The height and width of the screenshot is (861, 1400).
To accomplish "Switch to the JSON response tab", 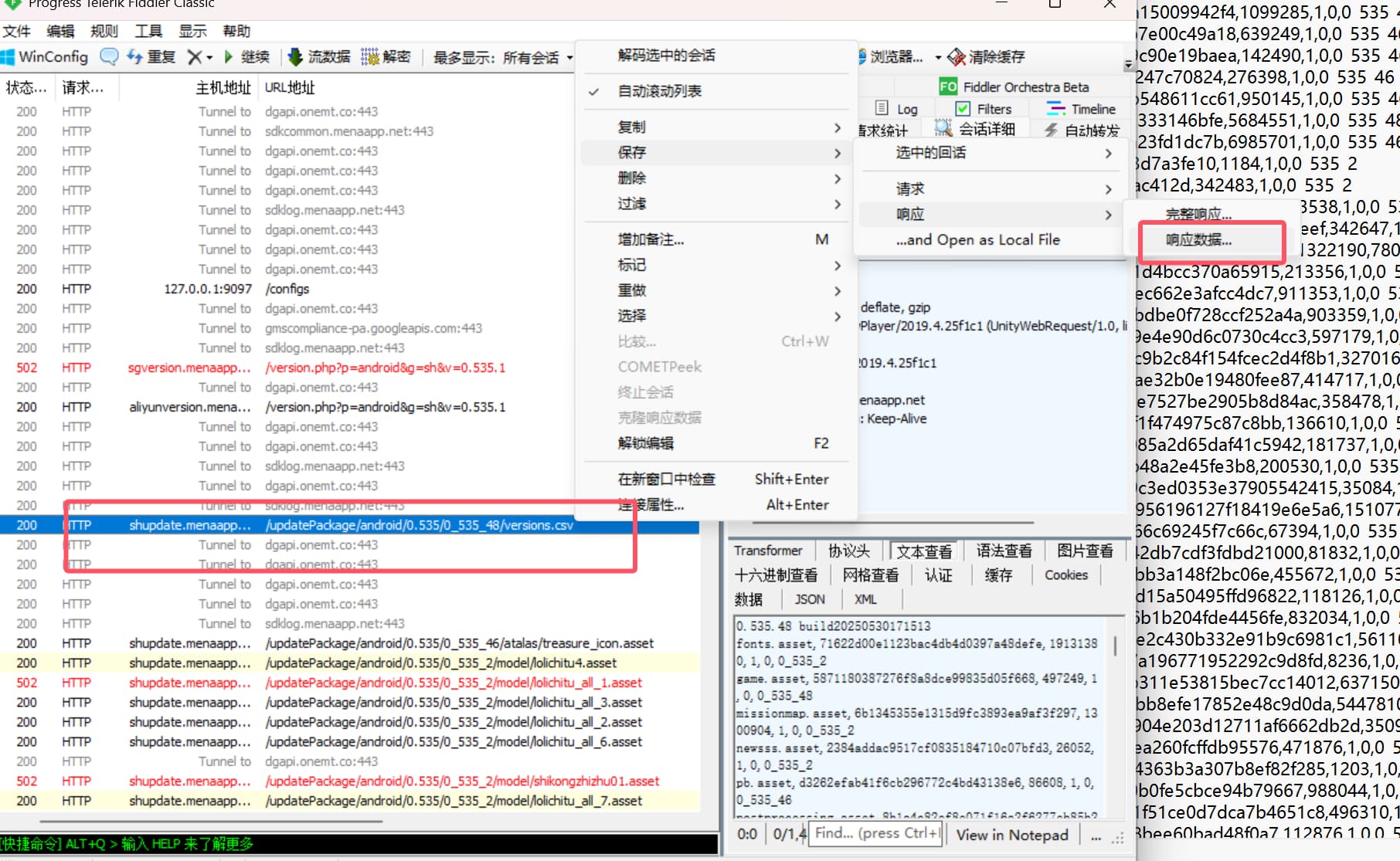I will [x=810, y=599].
